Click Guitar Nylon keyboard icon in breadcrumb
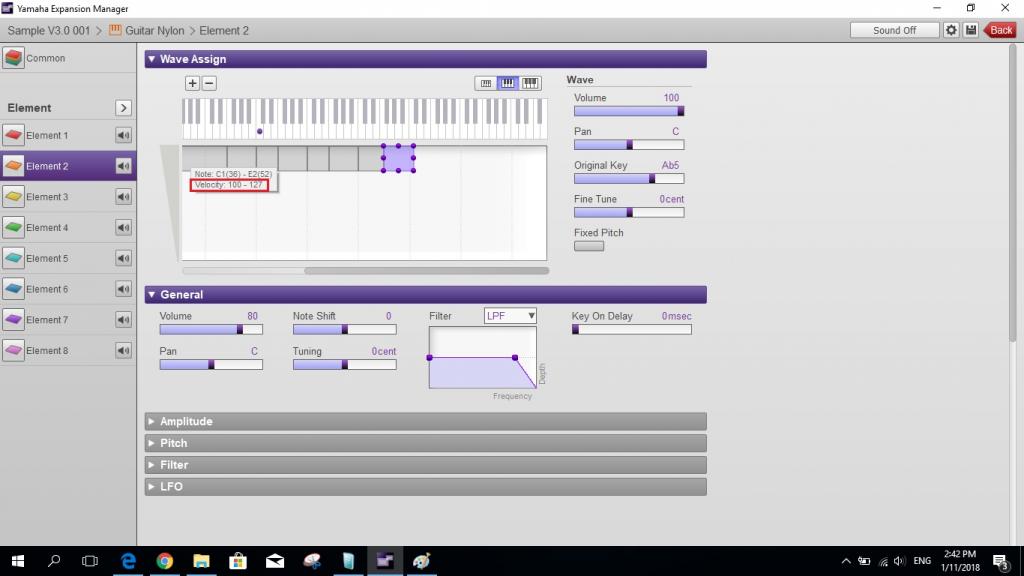This screenshot has height=576, width=1024. 115,30
